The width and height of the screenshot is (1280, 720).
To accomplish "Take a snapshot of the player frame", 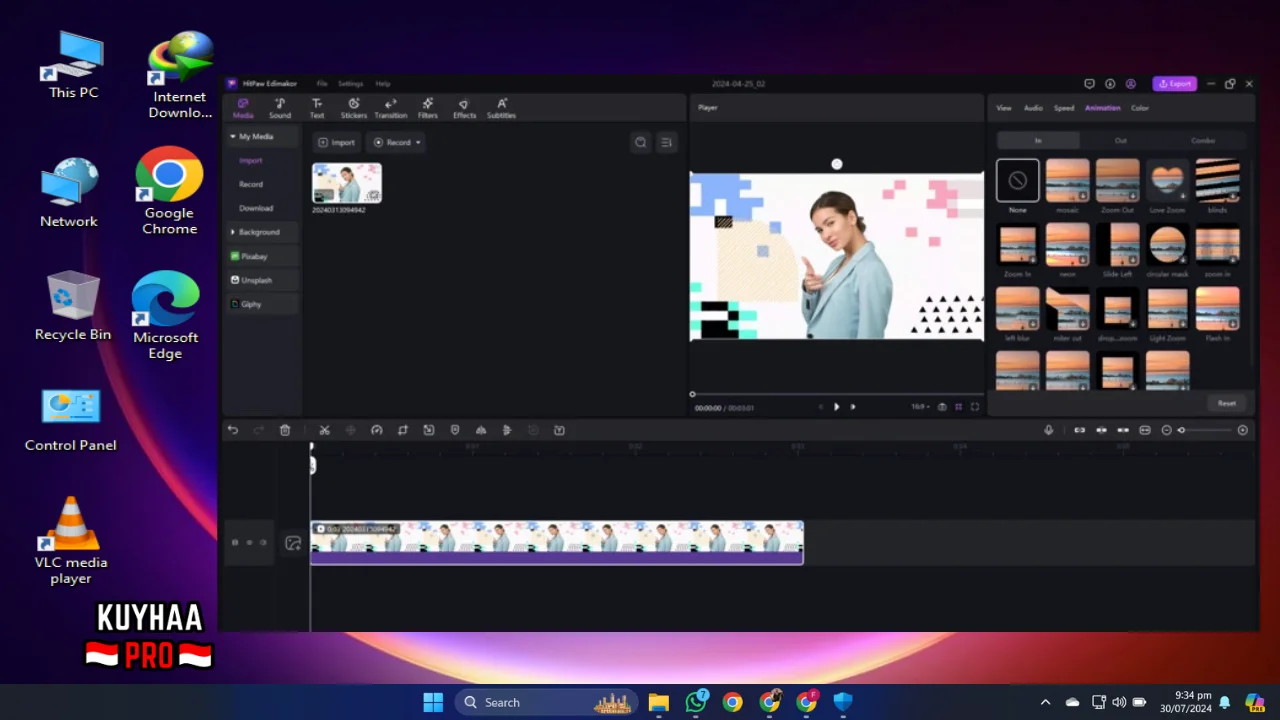I will (x=942, y=407).
